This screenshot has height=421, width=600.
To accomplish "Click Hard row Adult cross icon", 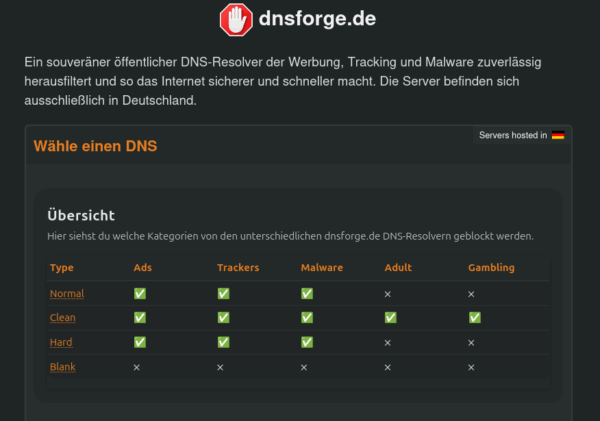I will coord(388,342).
